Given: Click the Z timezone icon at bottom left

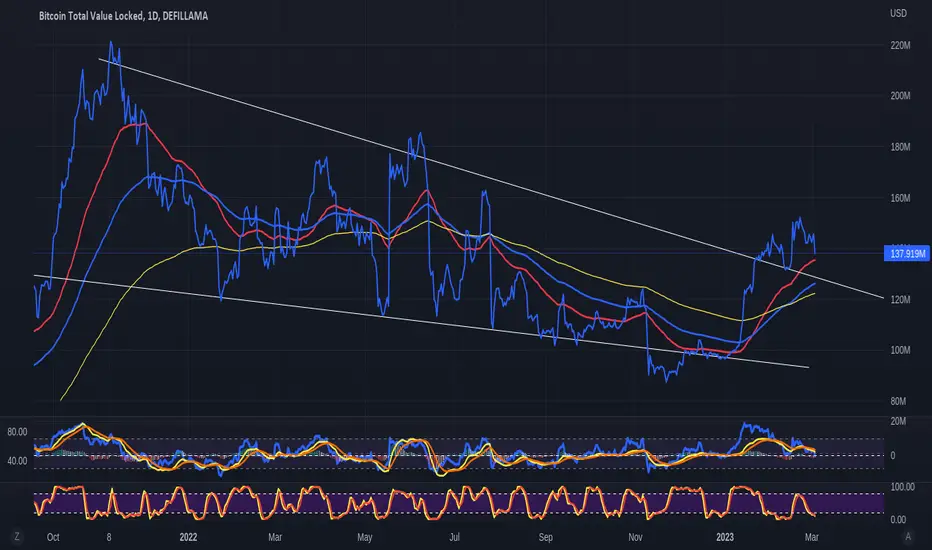Looking at the screenshot, I should click(x=17, y=536).
